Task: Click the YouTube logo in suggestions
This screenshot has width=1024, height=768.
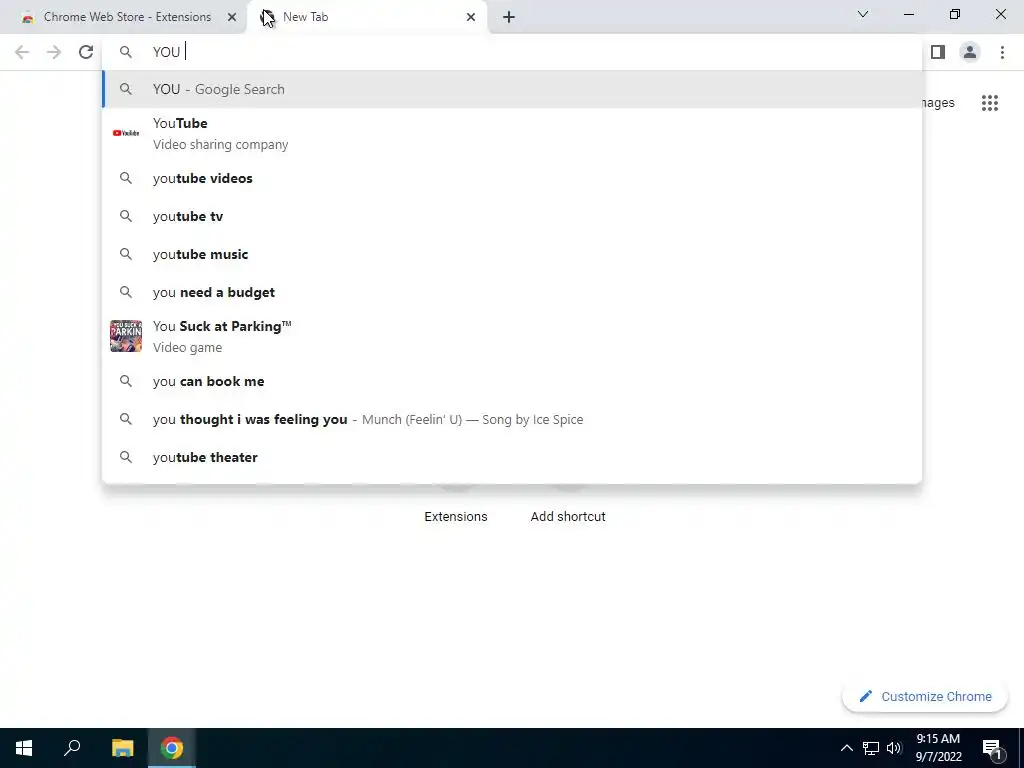Action: tap(126, 133)
